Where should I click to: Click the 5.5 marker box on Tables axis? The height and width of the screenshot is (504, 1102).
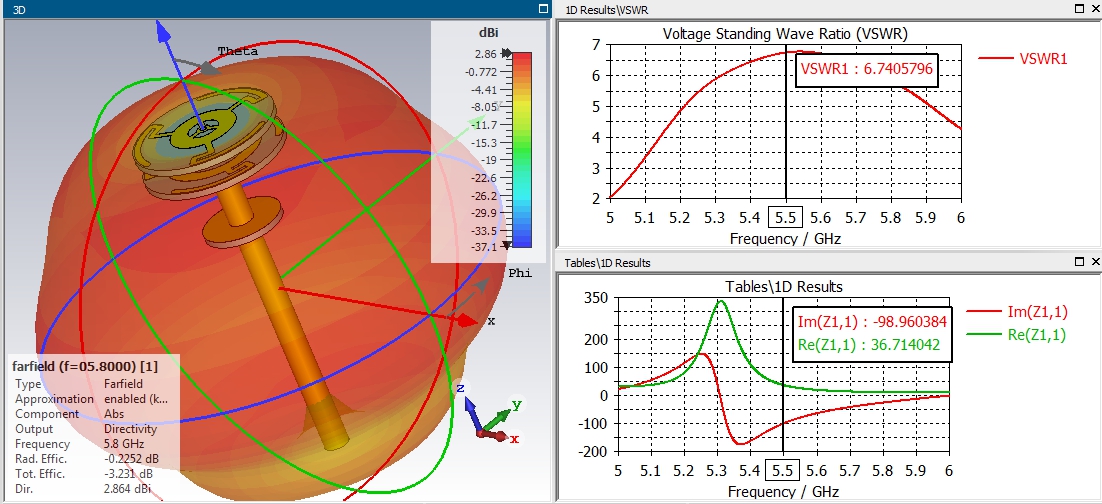tap(783, 470)
